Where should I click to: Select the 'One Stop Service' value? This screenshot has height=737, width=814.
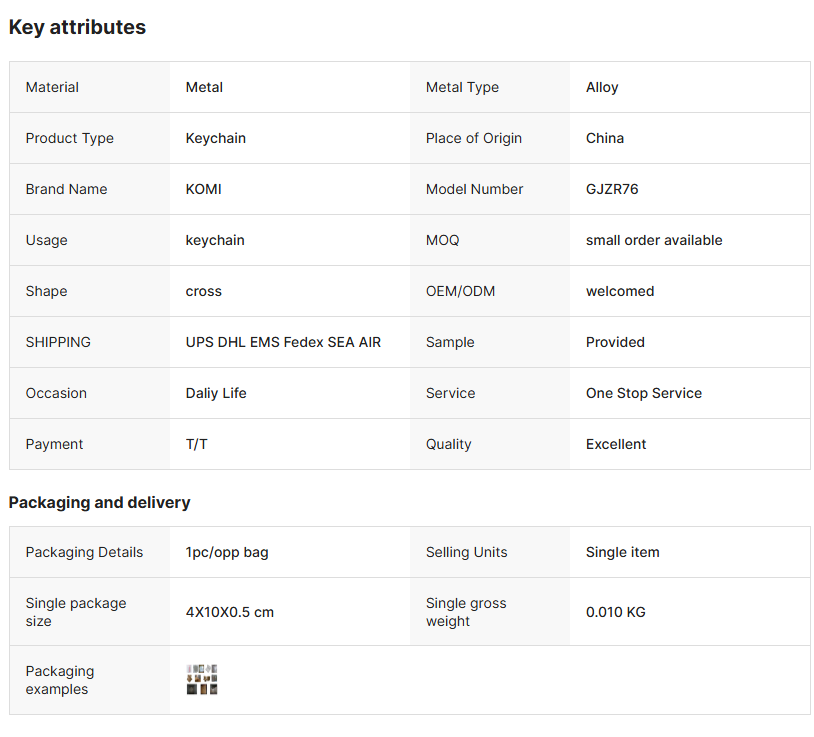coord(644,393)
